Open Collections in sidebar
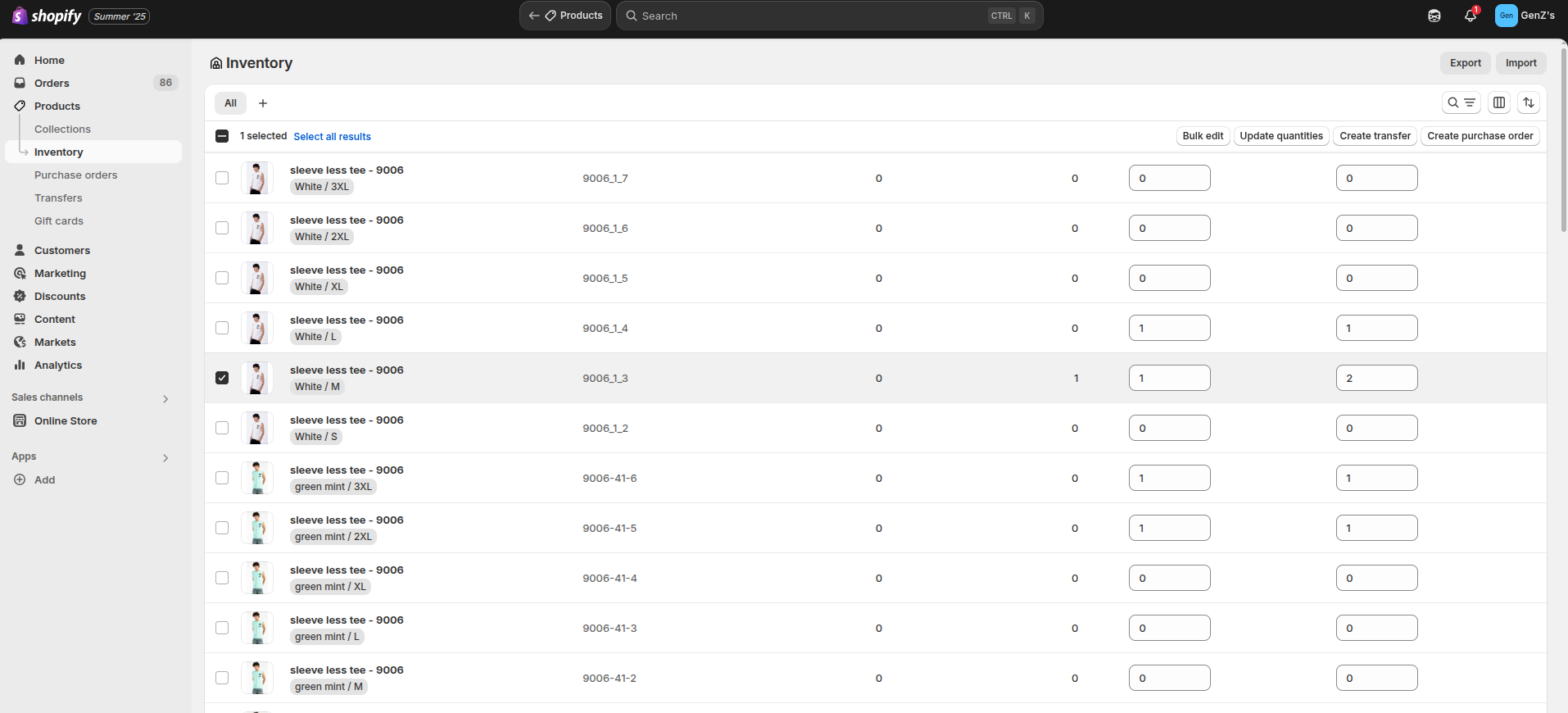Image resolution: width=1568 pixels, height=713 pixels. [x=62, y=129]
